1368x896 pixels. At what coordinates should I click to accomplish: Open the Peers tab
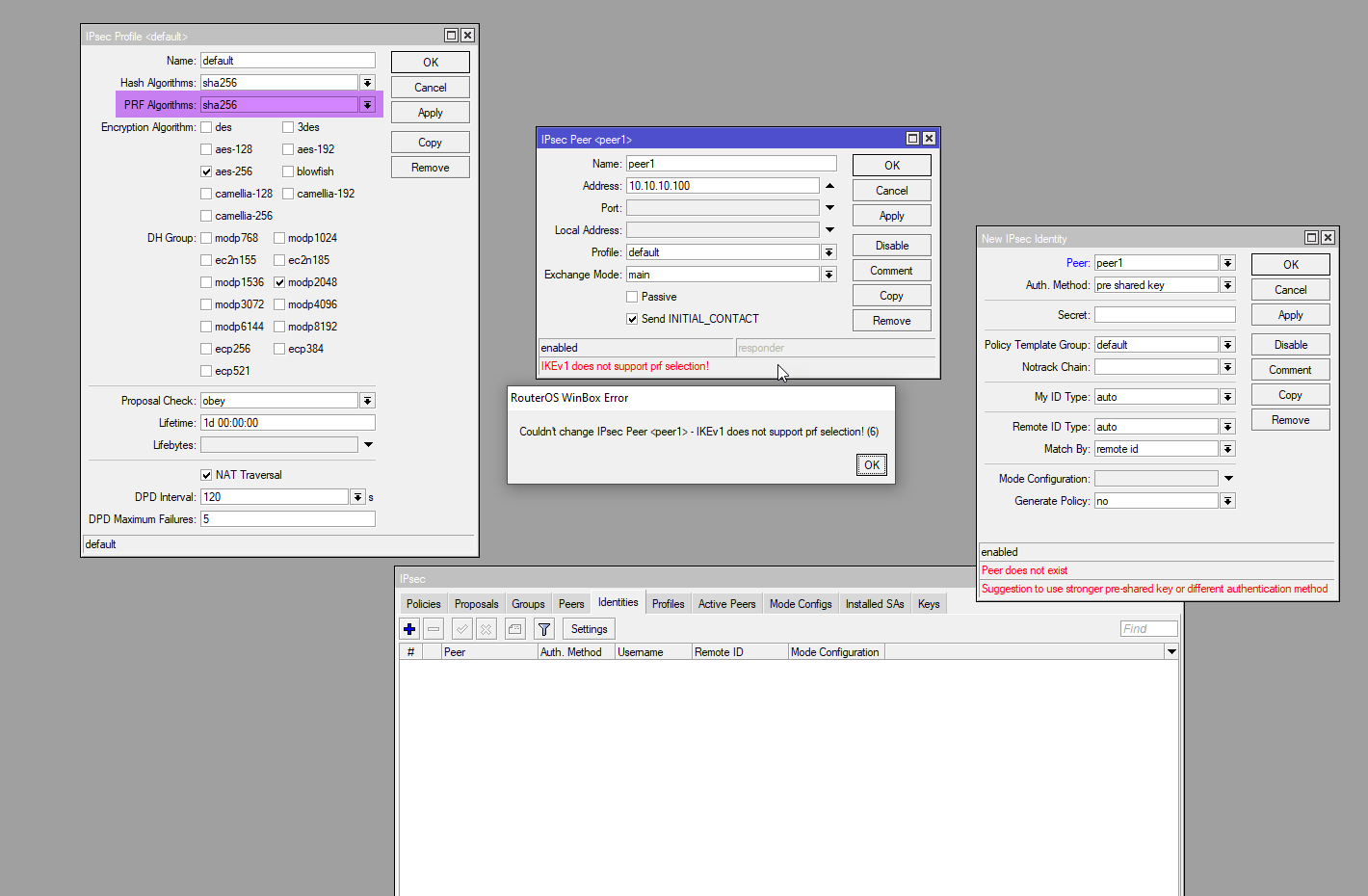click(571, 604)
